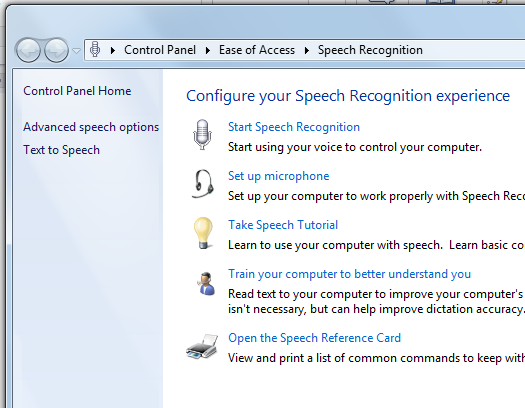The height and width of the screenshot is (408, 525).
Task: Open the Set up microphone link
Action: tap(279, 176)
